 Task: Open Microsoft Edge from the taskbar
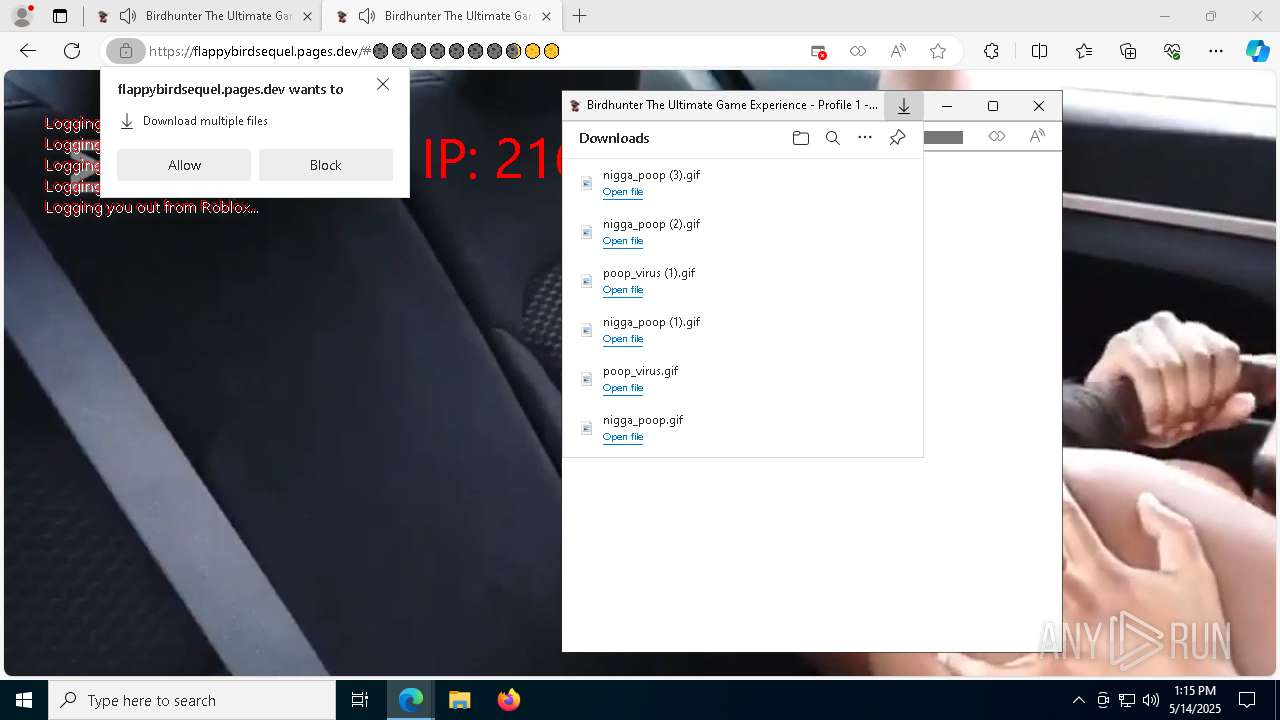pos(411,700)
